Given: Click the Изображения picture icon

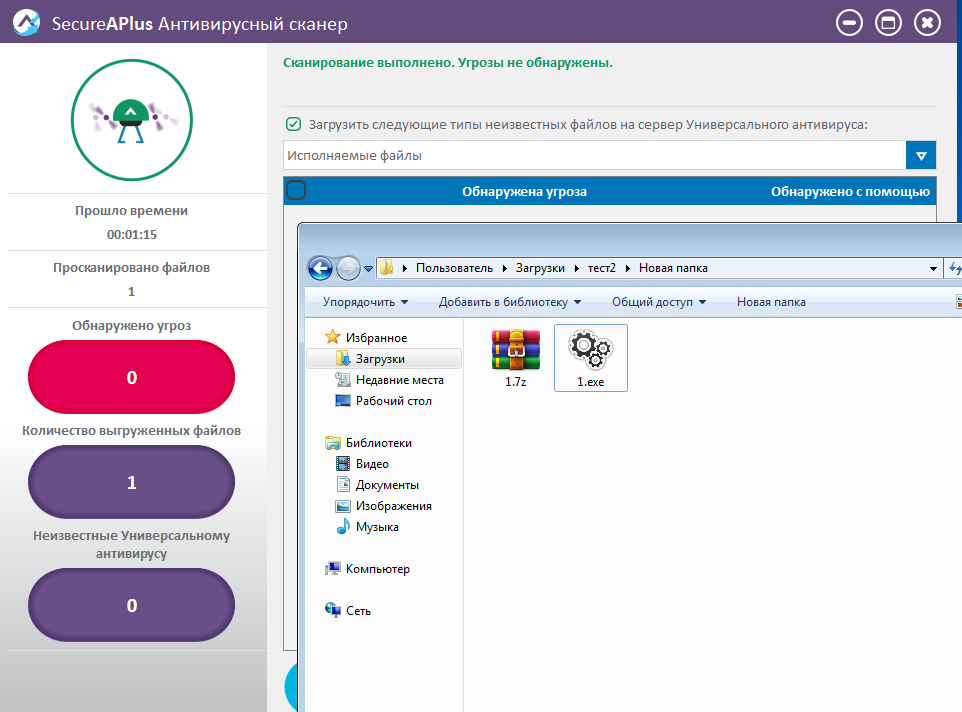Looking at the screenshot, I should pos(343,506).
